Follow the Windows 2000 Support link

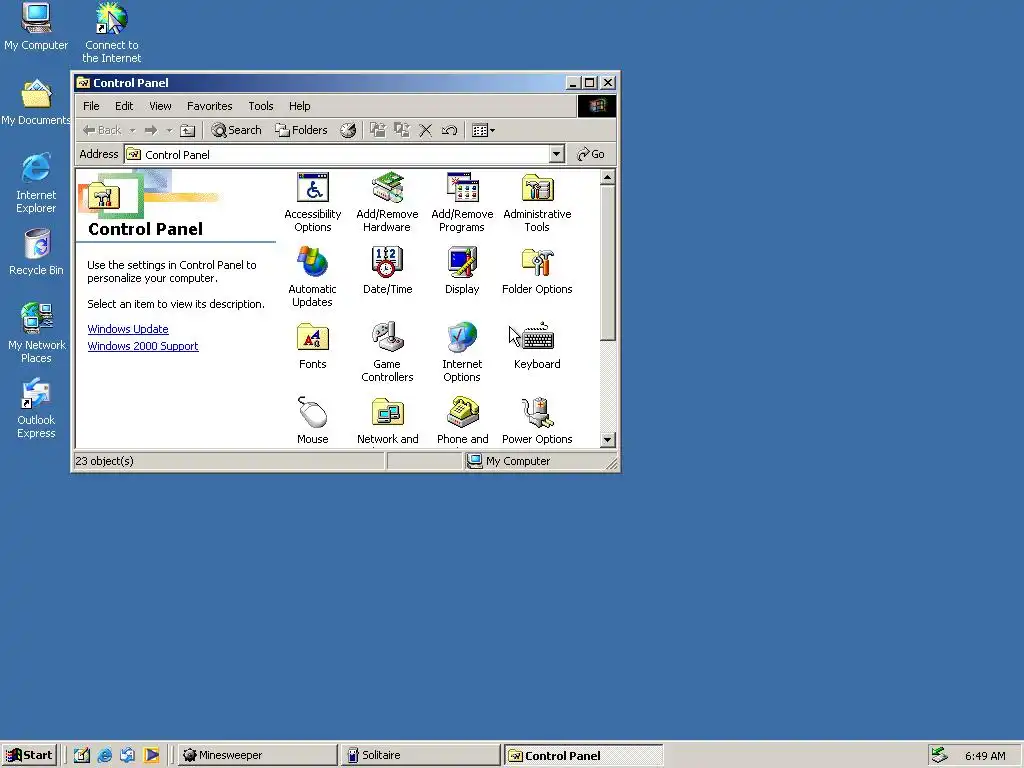click(143, 346)
